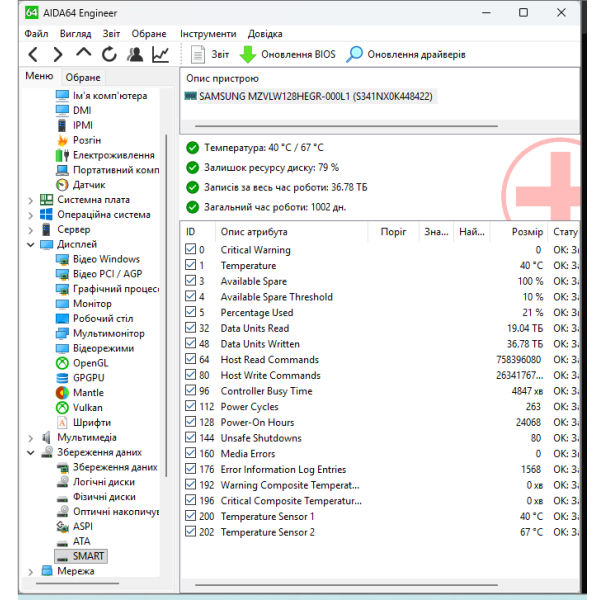Click the sidebar tree horizontal scrollbar
600x600 pixels.
point(77,584)
